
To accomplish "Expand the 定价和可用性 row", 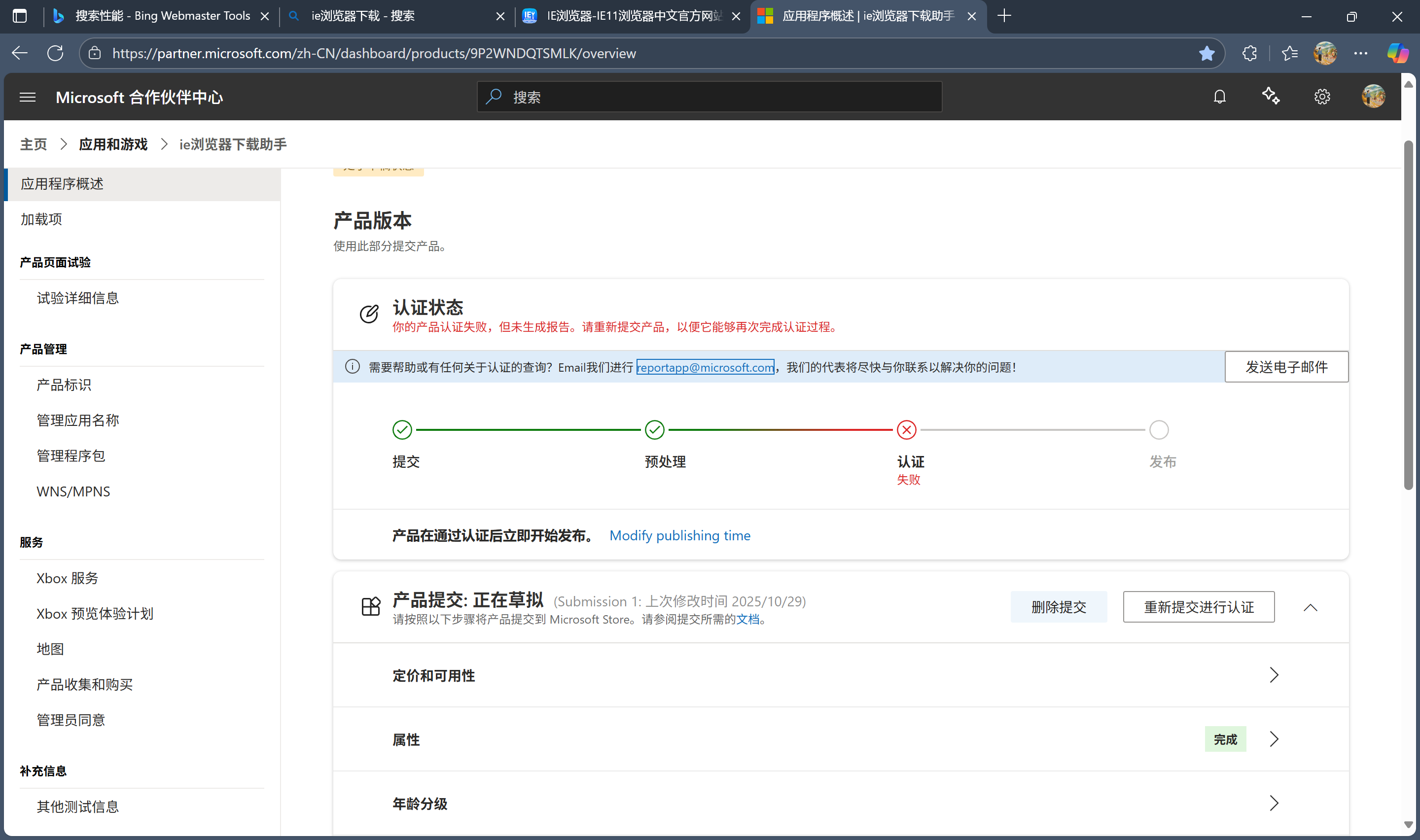I will pyautogui.click(x=1274, y=675).
